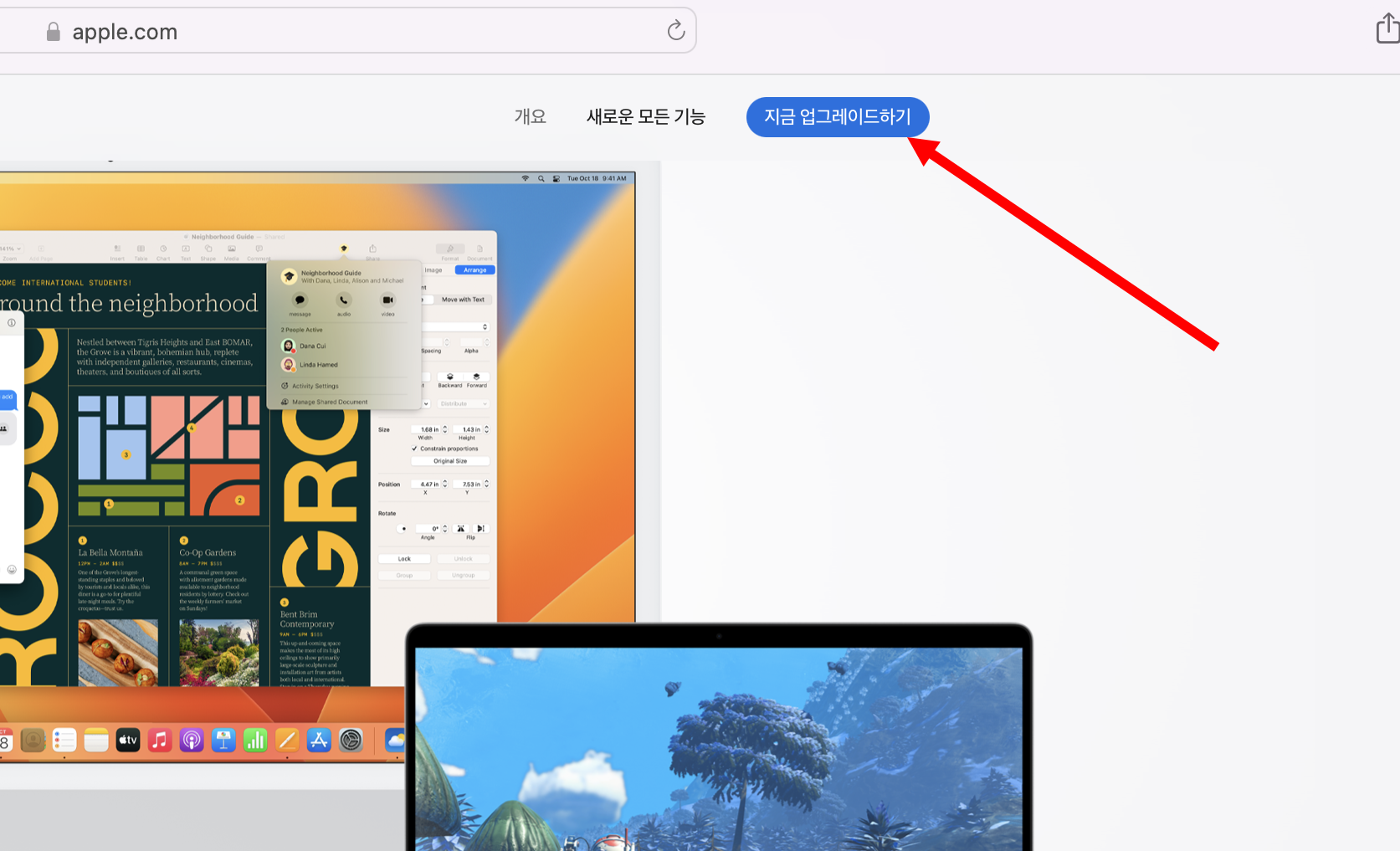Focus the apple.com address field
The width and height of the screenshot is (1400, 851).
(347, 31)
